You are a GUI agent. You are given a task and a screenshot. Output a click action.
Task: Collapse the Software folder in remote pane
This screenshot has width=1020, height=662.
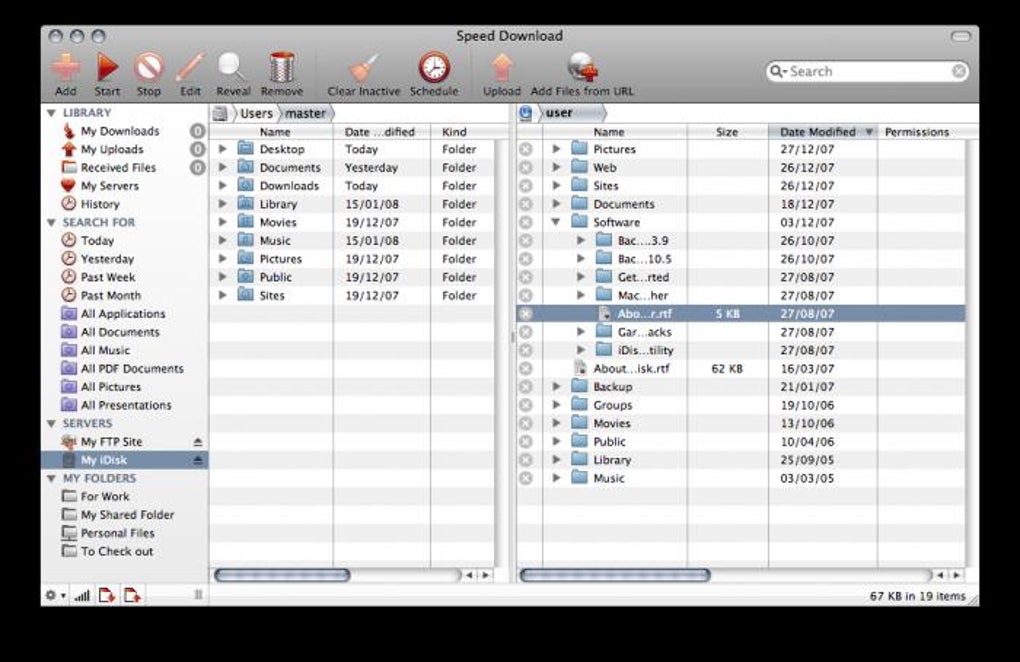pos(556,222)
